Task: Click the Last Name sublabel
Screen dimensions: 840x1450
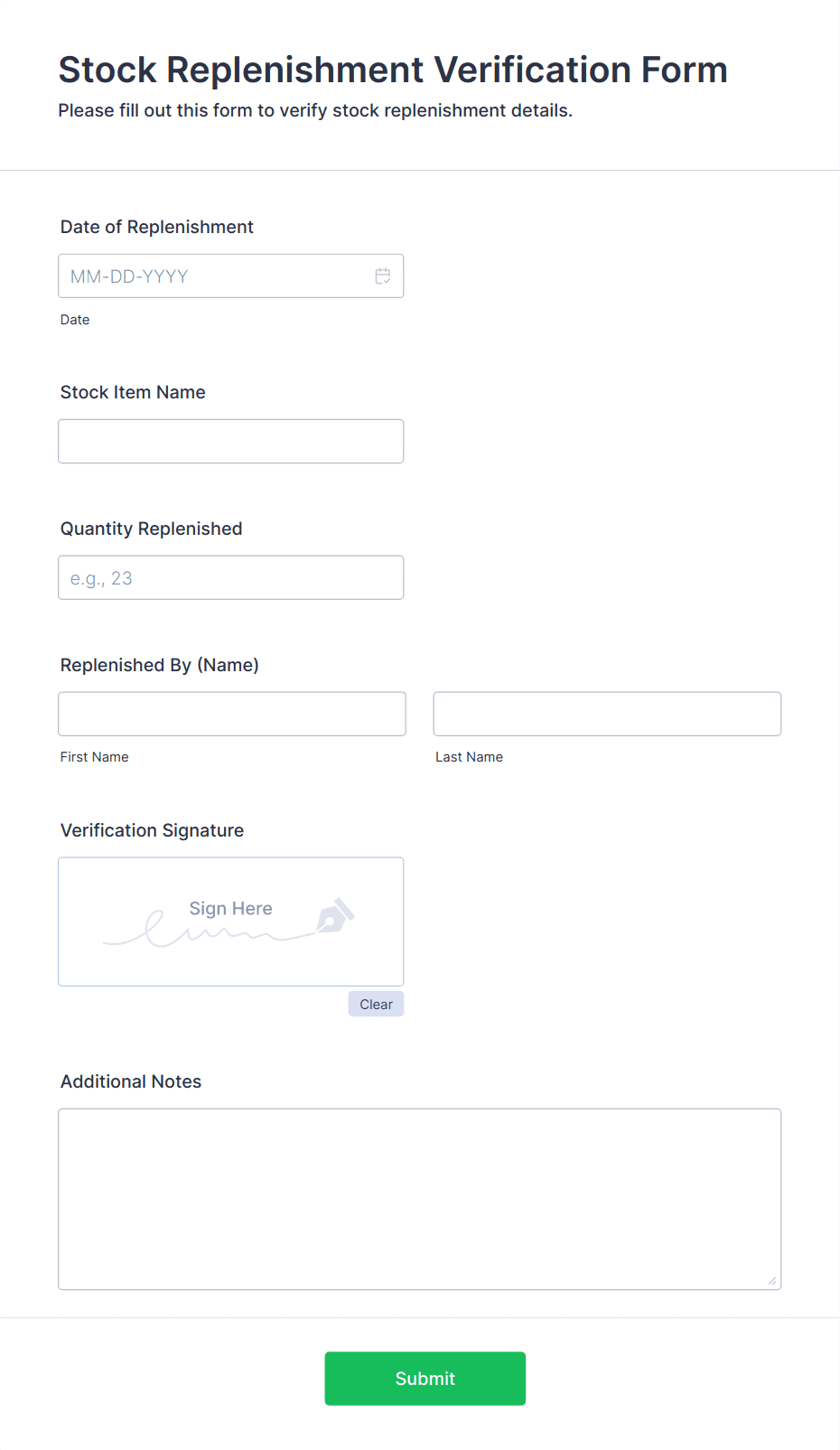Action: tap(470, 758)
